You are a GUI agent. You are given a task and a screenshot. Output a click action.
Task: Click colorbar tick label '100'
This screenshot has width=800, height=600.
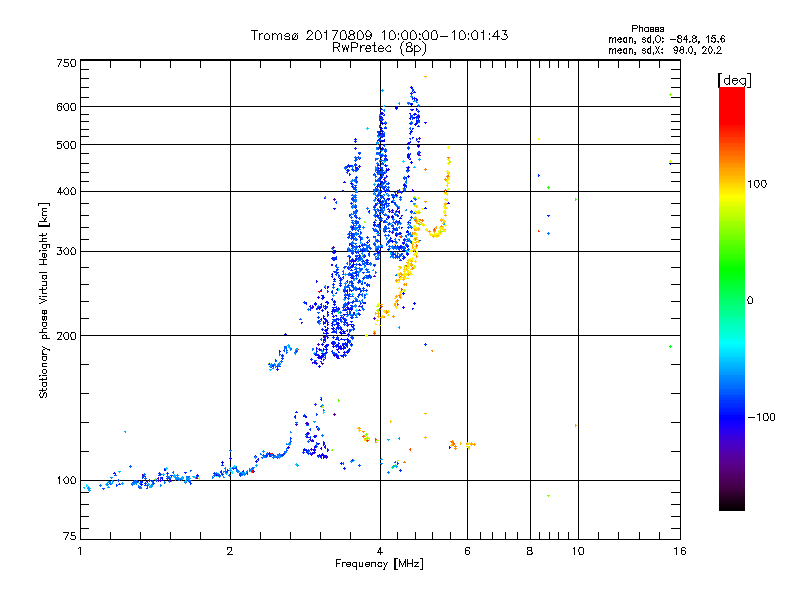(x=757, y=184)
